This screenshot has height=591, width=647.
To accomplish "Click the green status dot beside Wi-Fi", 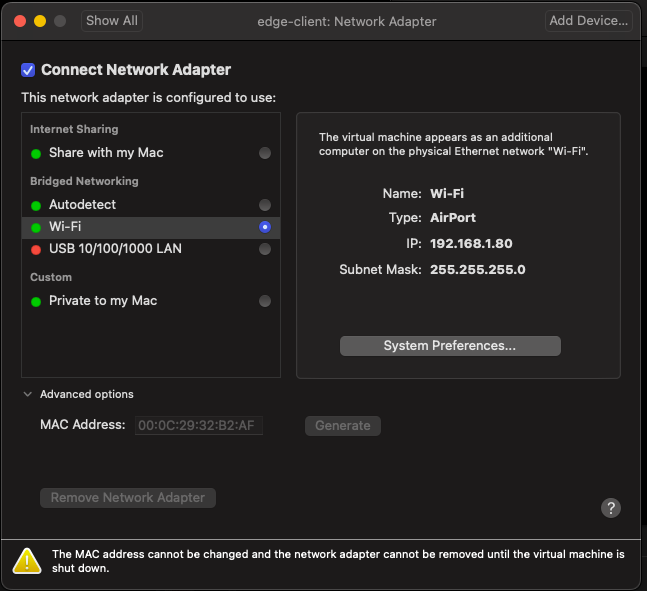I will 36,227.
